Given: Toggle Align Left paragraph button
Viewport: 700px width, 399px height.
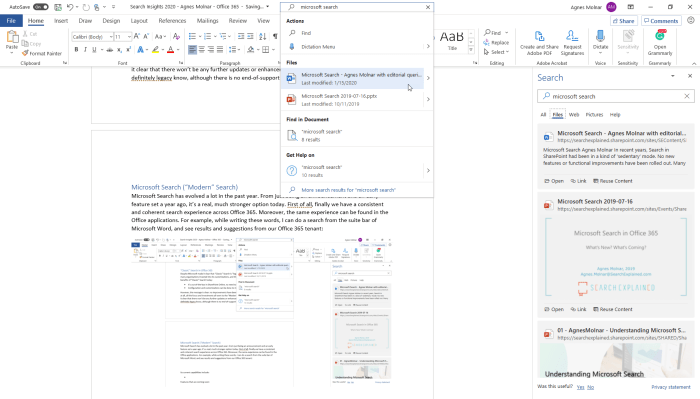Looking at the screenshot, I should click(192, 50).
